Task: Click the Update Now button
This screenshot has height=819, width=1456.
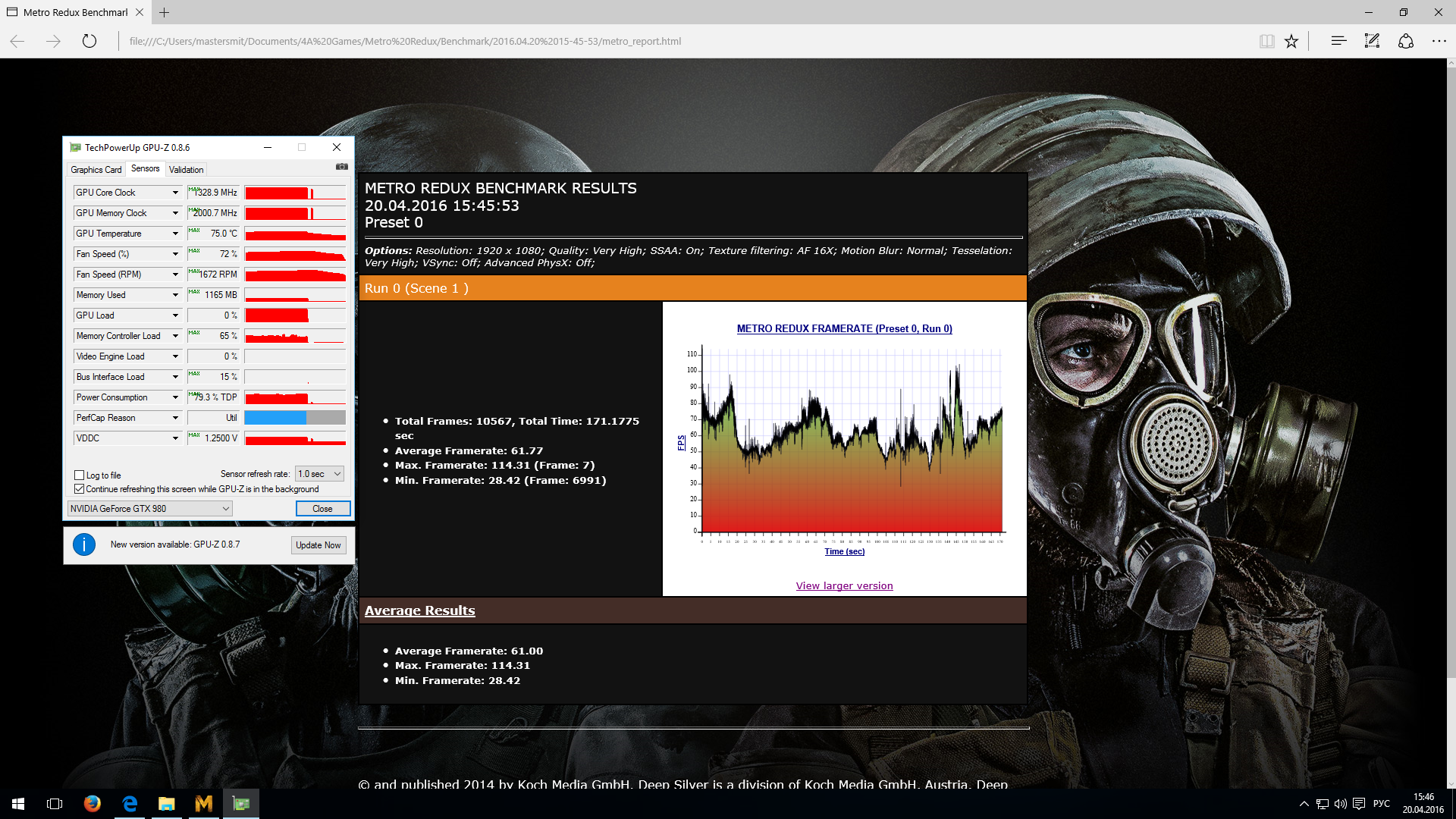Action: 318,545
